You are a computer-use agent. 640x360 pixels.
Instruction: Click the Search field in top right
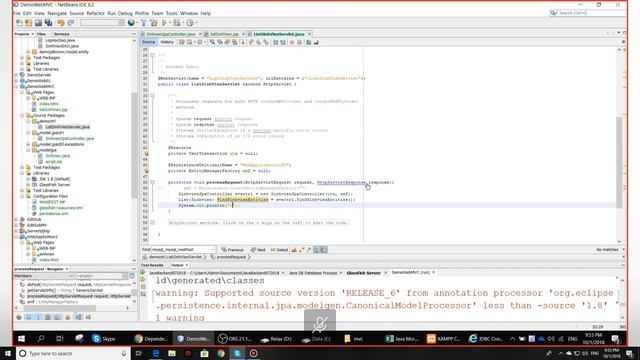point(588,13)
